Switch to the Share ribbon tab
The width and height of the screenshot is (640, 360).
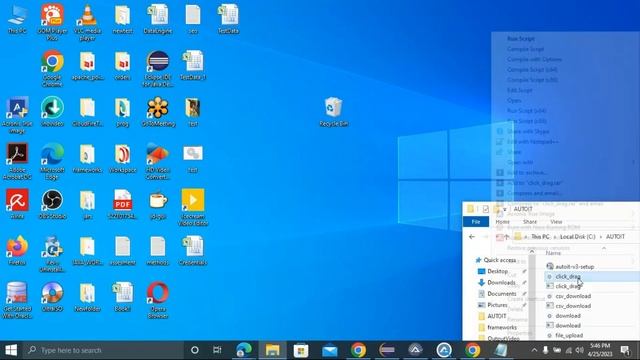[x=530, y=221]
